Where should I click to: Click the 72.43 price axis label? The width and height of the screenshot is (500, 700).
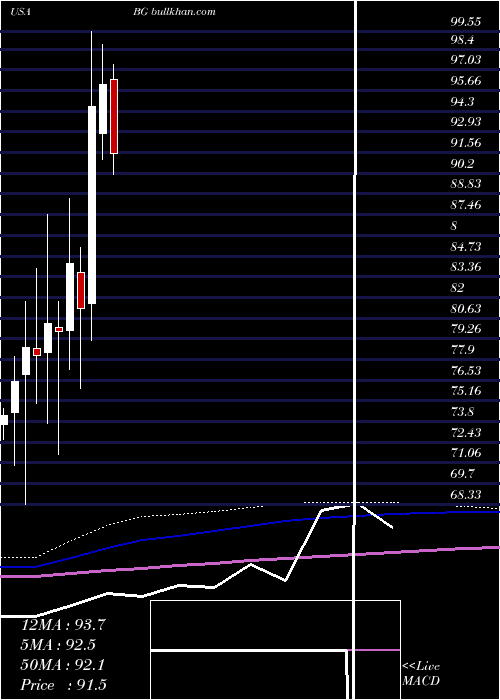point(466,433)
